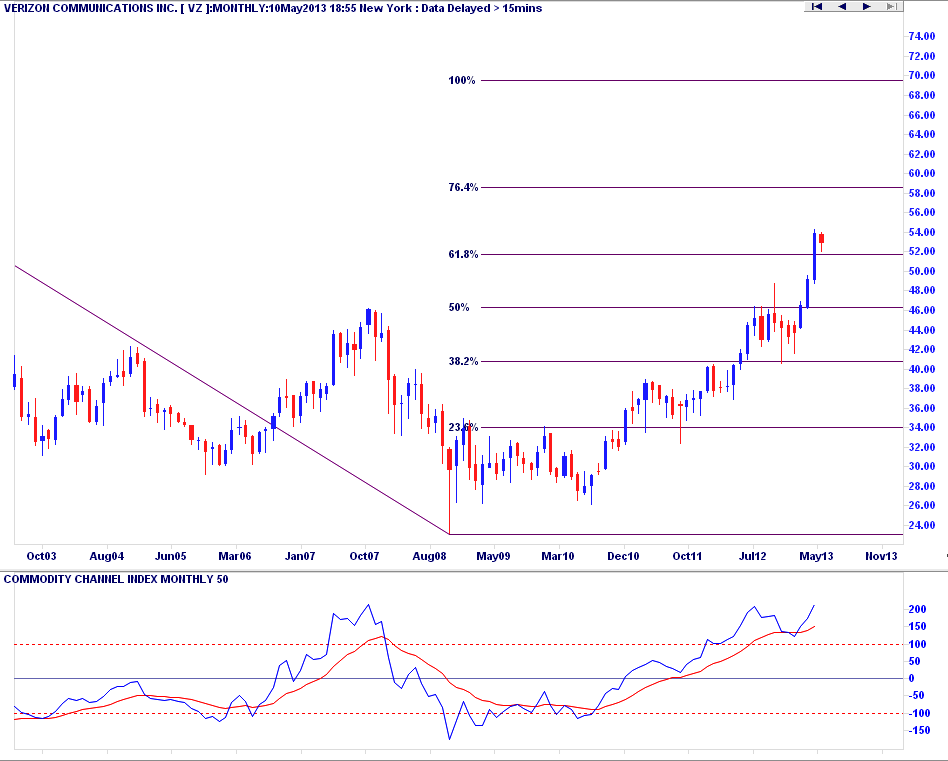Click the Oct11 date axis label
This screenshot has height=761, width=948.
[687, 556]
